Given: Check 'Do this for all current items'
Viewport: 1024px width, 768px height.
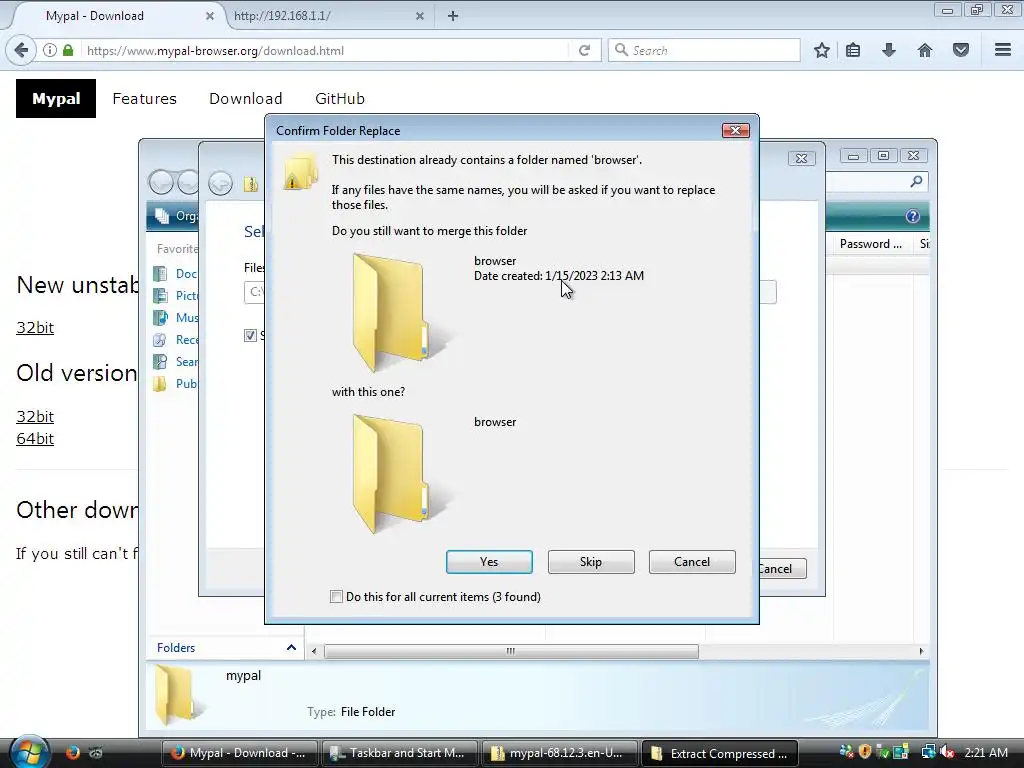Looking at the screenshot, I should (x=336, y=596).
